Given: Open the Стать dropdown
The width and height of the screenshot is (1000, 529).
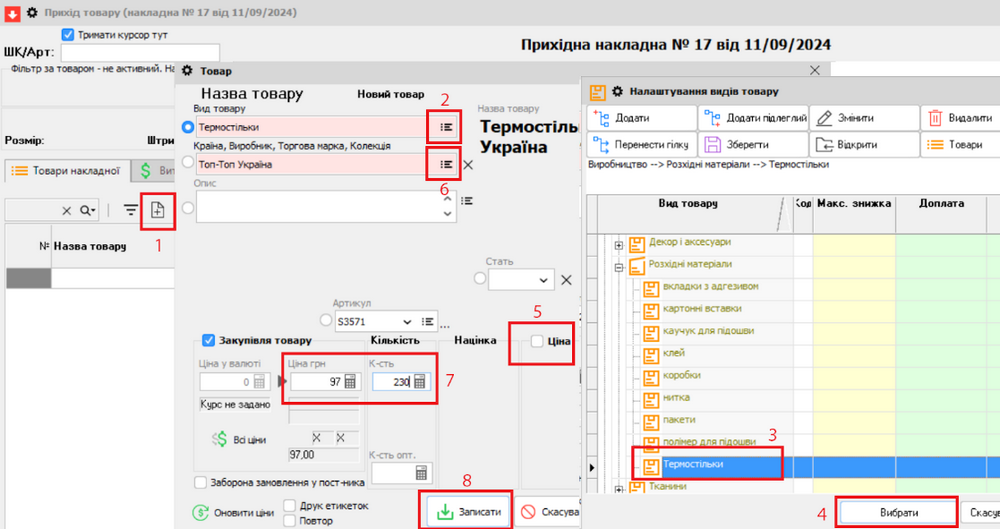Looking at the screenshot, I should 545,280.
